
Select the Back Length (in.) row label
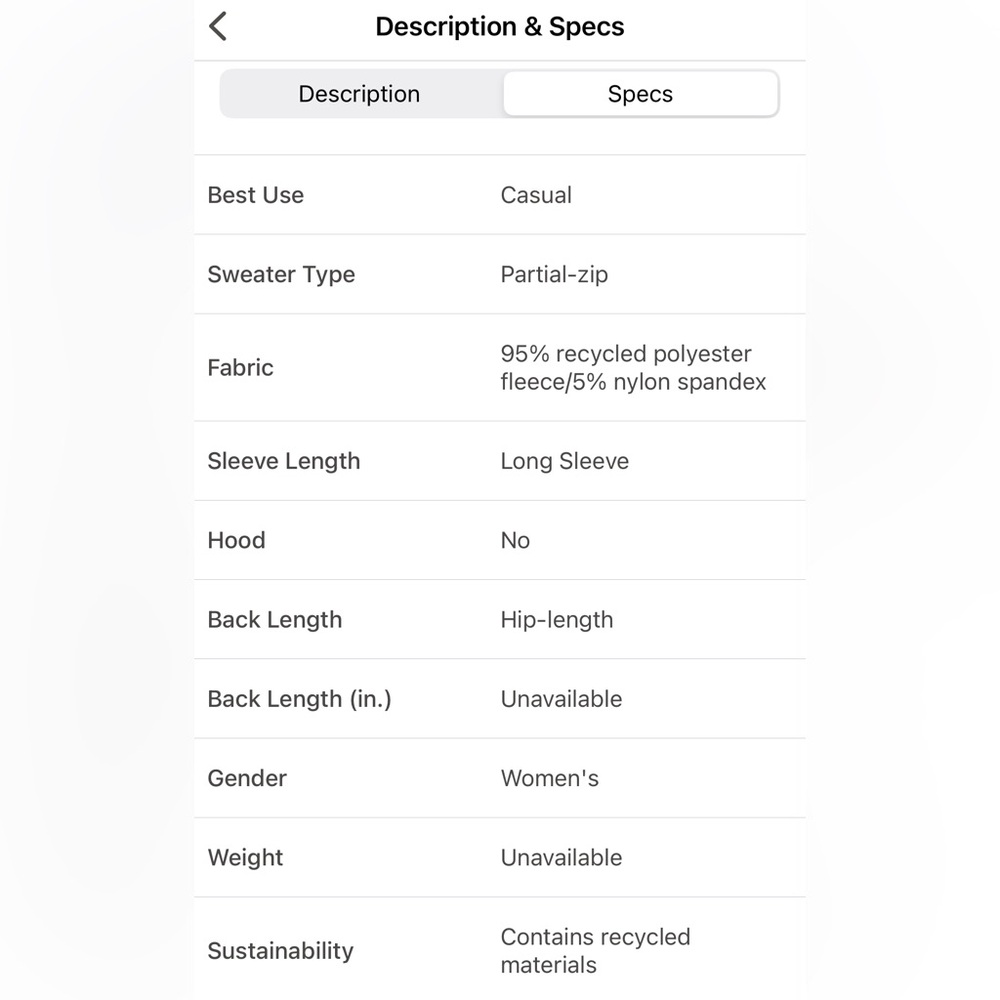click(300, 699)
